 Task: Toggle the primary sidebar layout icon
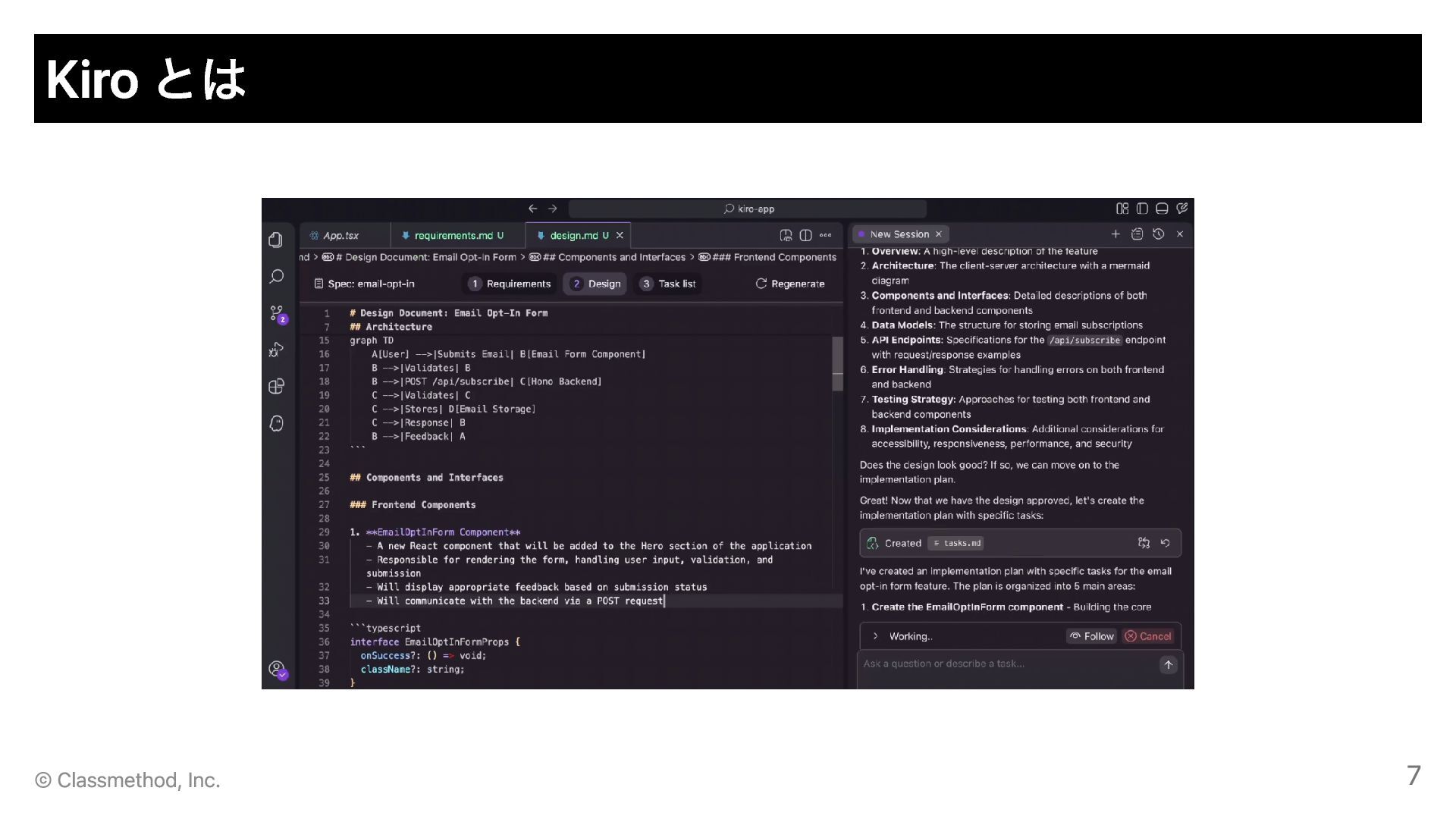click(1142, 209)
